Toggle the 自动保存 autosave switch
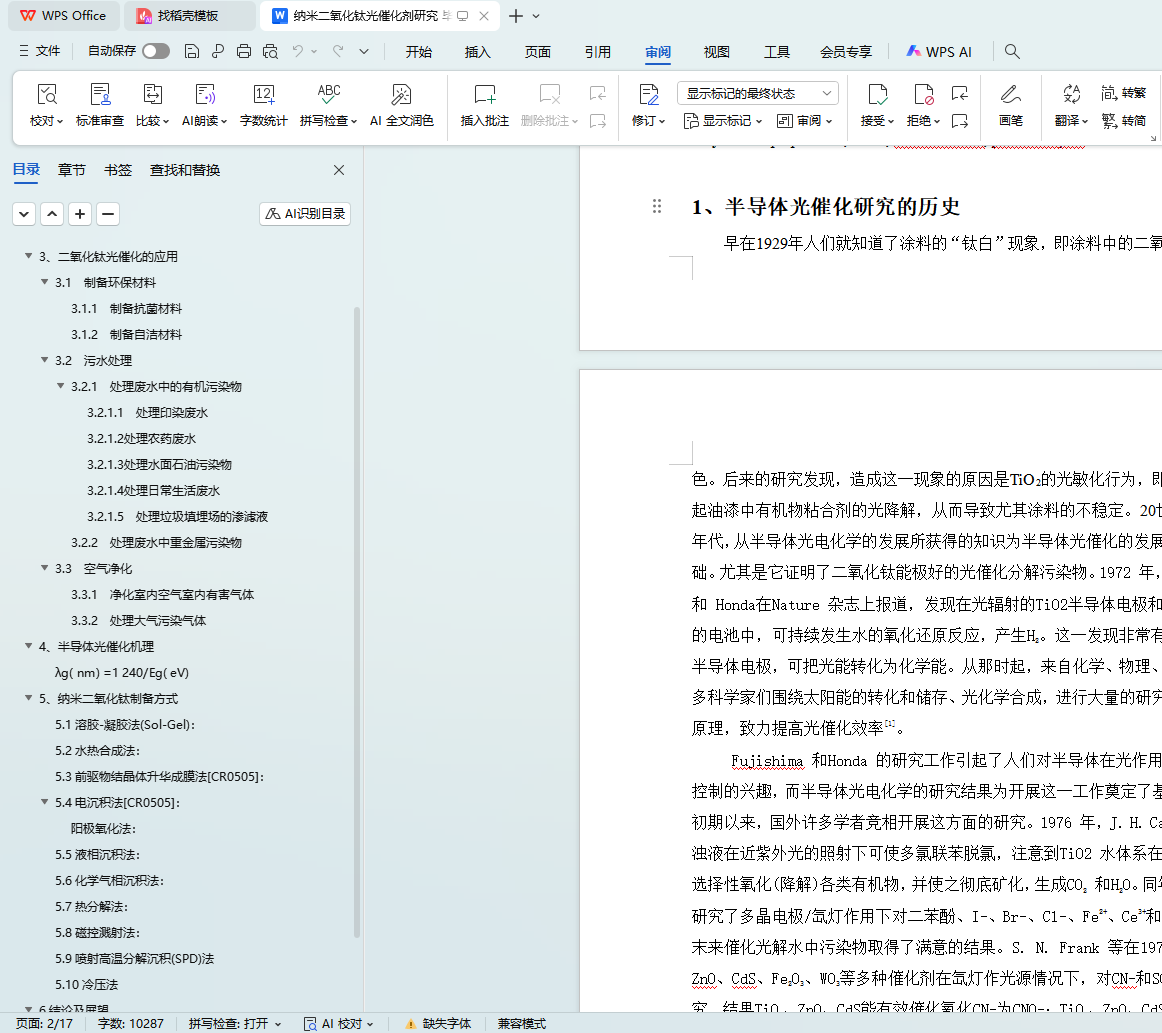Viewport: 1162px width, 1033px height. (155, 51)
